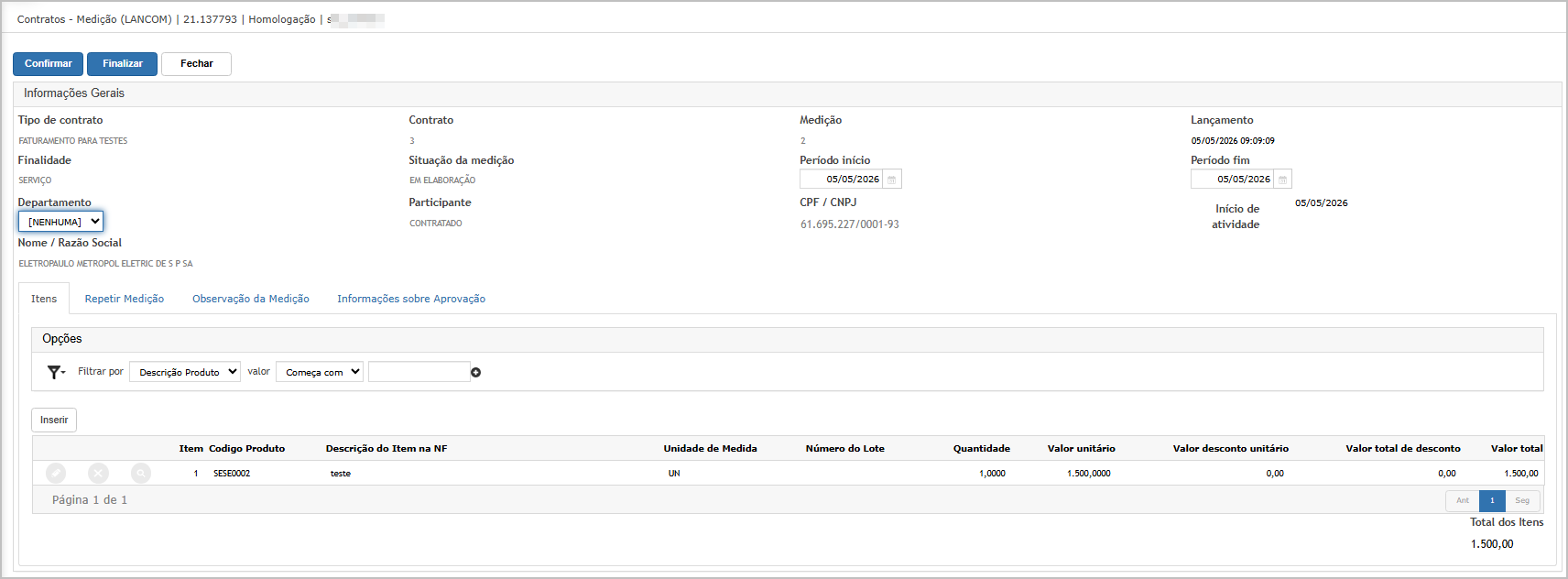Click the delete X icon for item SESE0002
Image resolution: width=1568 pixels, height=579 pixels.
coord(98,473)
